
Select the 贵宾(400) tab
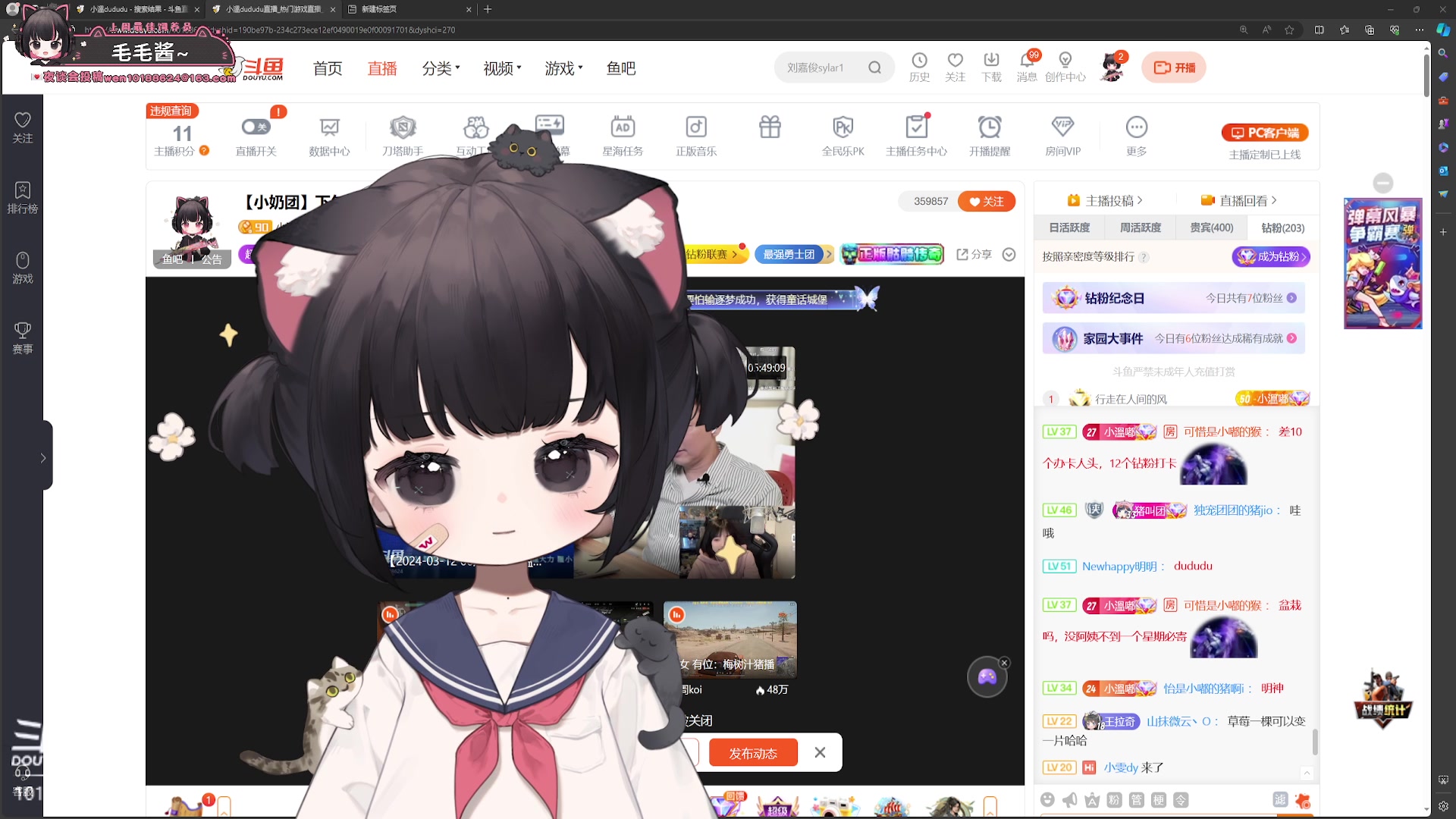pyautogui.click(x=1211, y=227)
